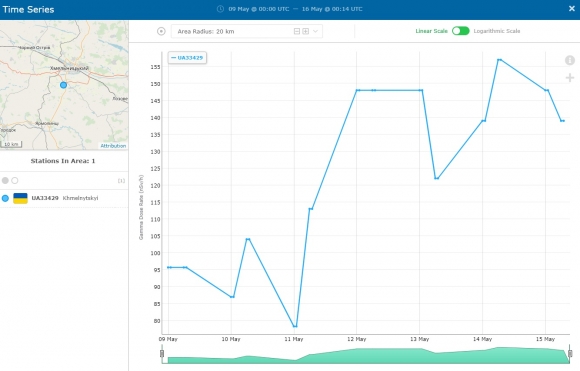The image size is (580, 371).
Task: Toggle Linear/Logarithmic scale switch
Action: click(461, 31)
